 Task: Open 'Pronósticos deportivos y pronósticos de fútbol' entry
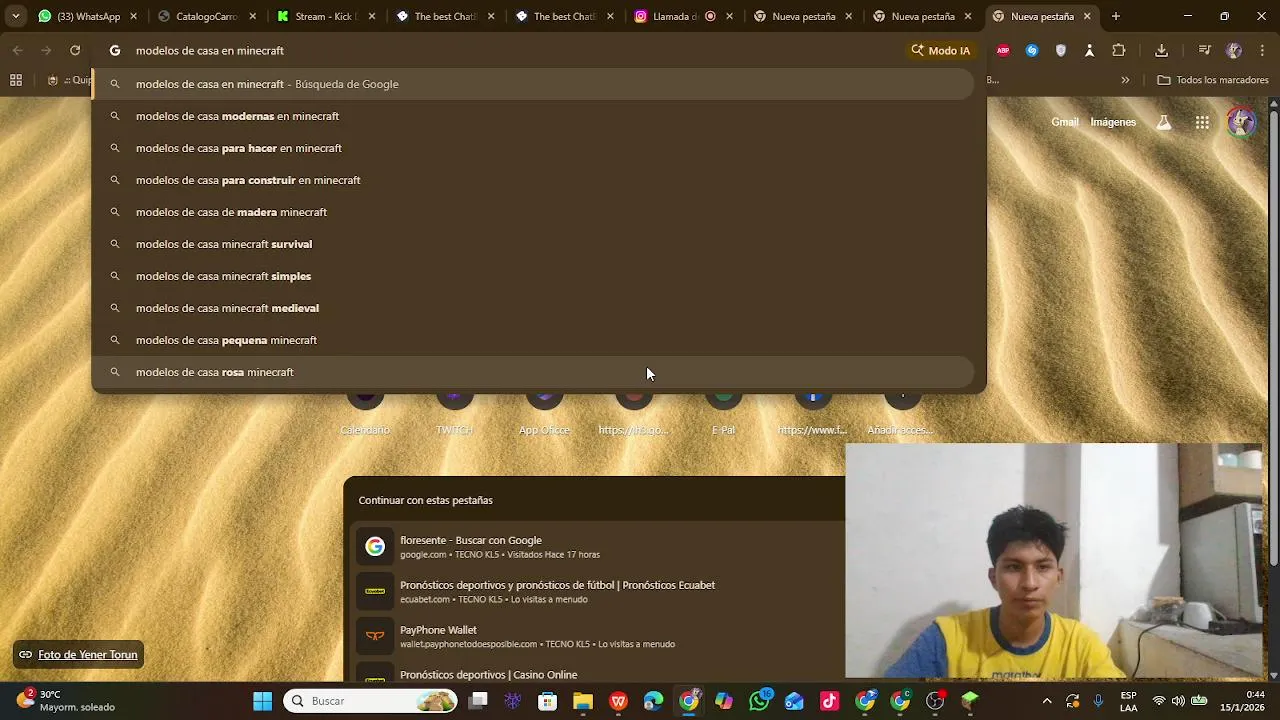pyautogui.click(x=600, y=591)
